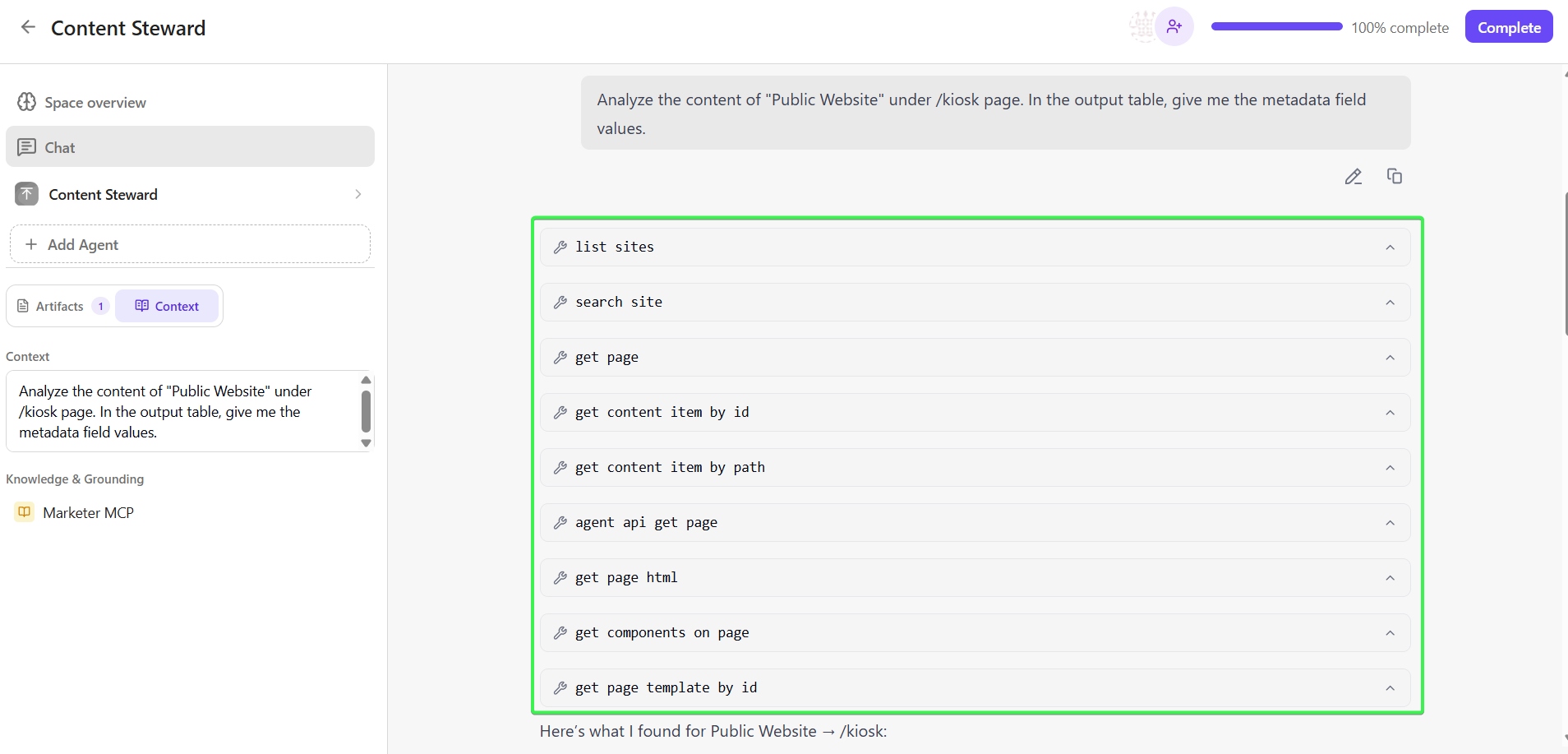Click the wrench icon beside "list sites"

point(561,247)
